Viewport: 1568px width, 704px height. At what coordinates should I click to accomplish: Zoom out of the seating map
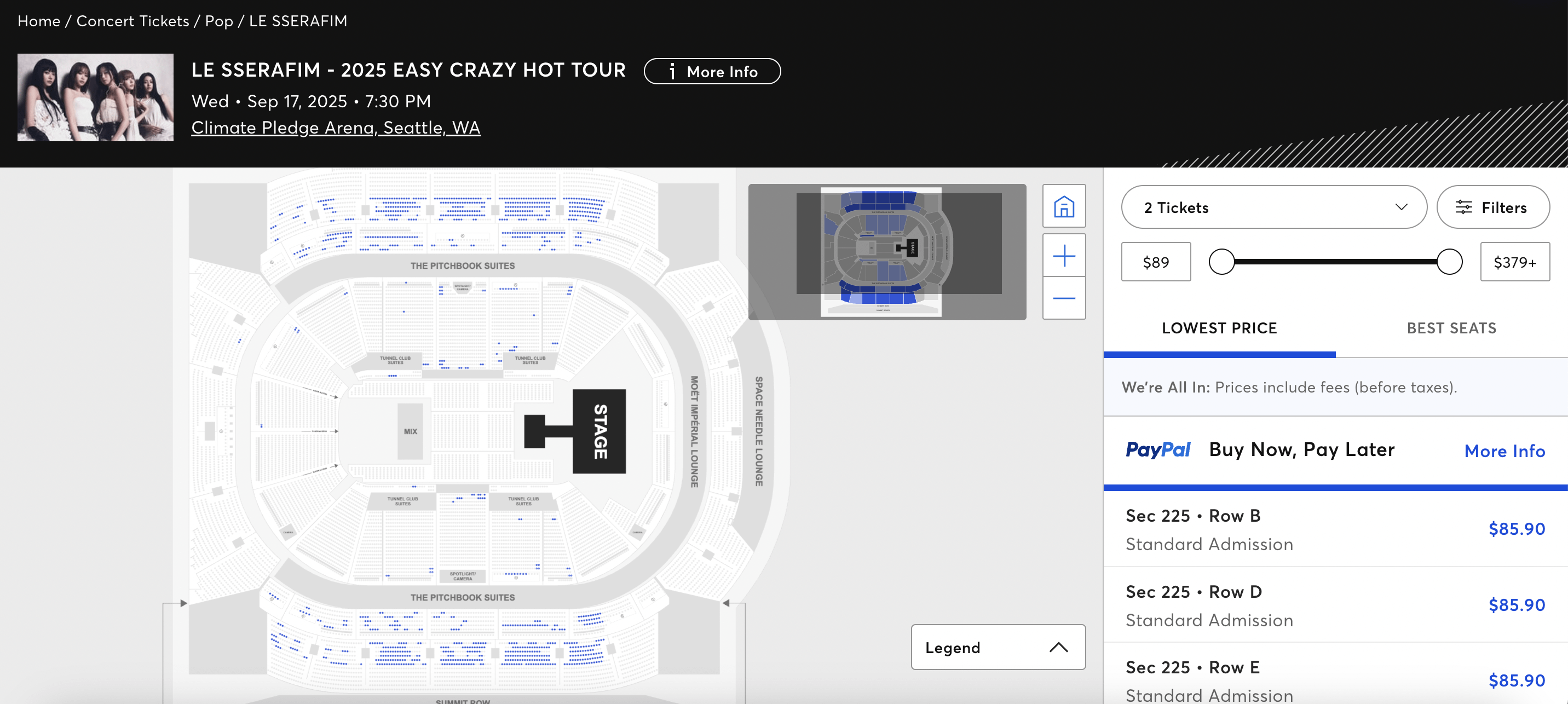tap(1063, 298)
